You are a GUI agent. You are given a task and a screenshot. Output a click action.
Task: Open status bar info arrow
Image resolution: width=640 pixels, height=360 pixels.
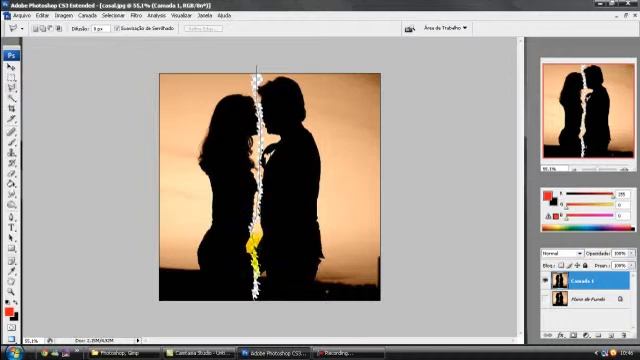click(138, 340)
